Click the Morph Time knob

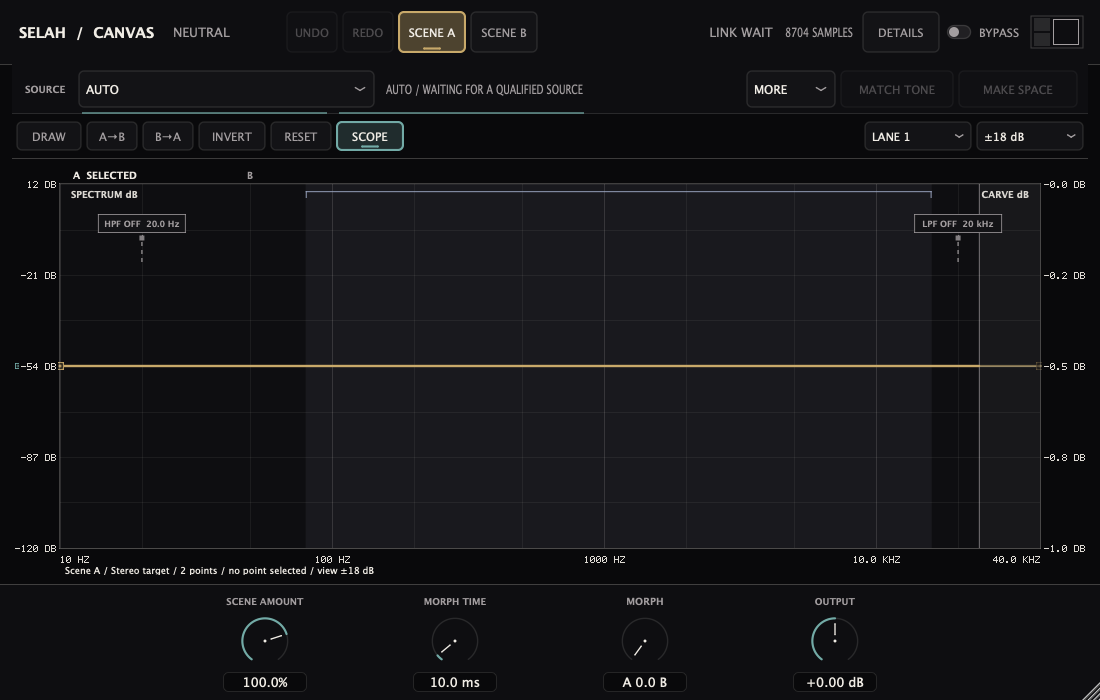455,640
